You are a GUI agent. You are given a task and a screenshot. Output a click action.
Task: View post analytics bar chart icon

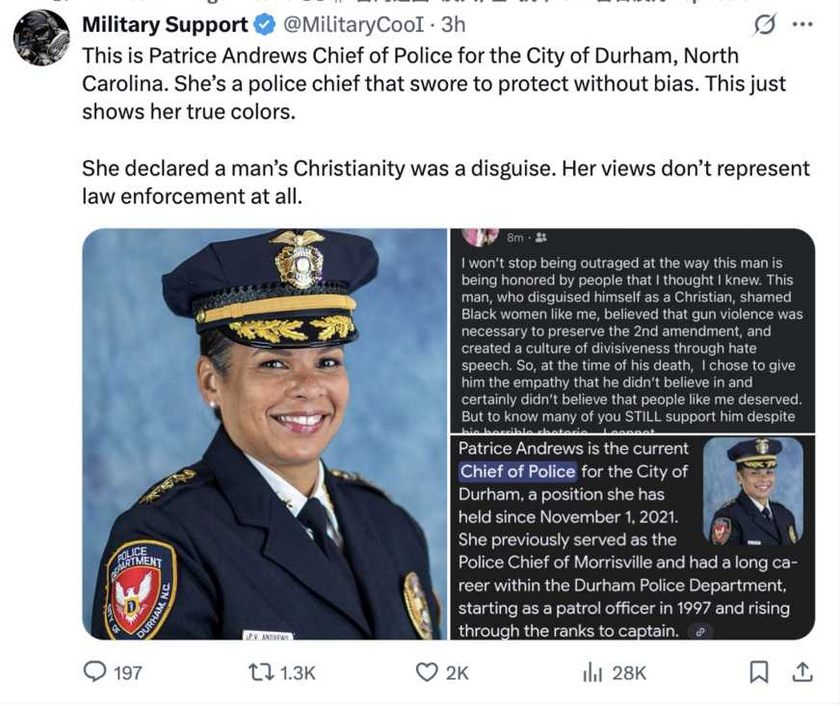(592, 672)
